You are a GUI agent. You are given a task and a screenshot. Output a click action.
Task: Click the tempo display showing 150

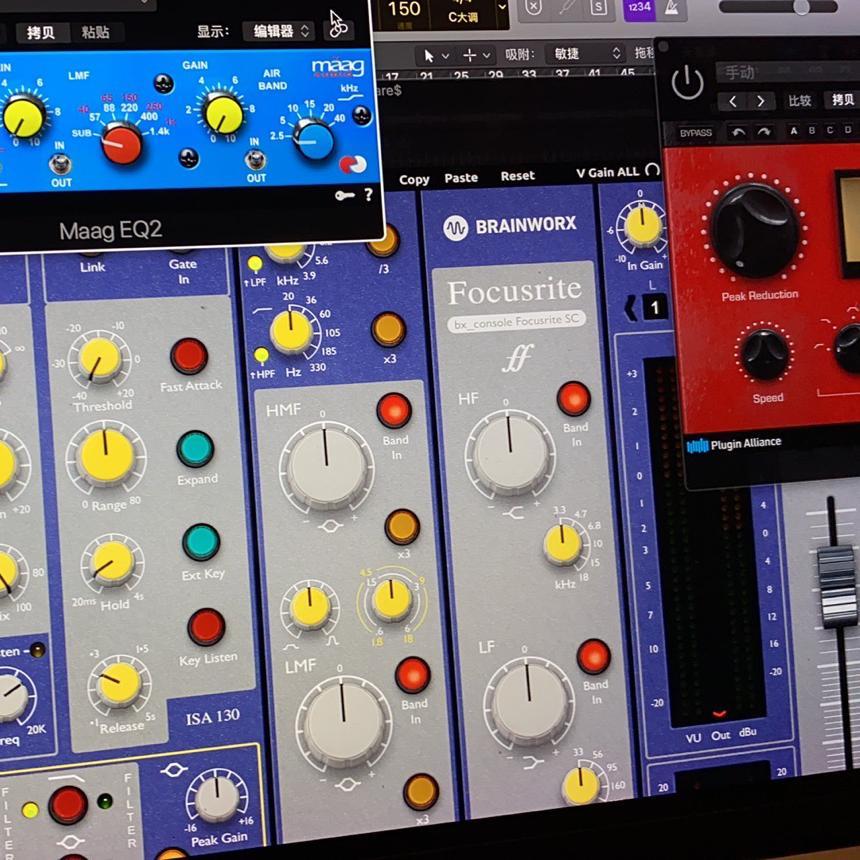(404, 9)
